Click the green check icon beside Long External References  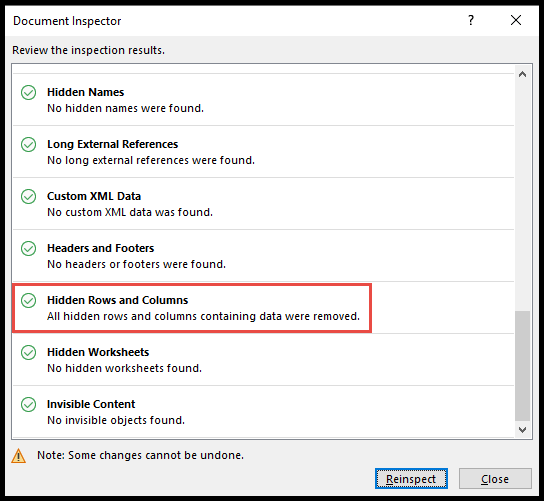(28, 145)
